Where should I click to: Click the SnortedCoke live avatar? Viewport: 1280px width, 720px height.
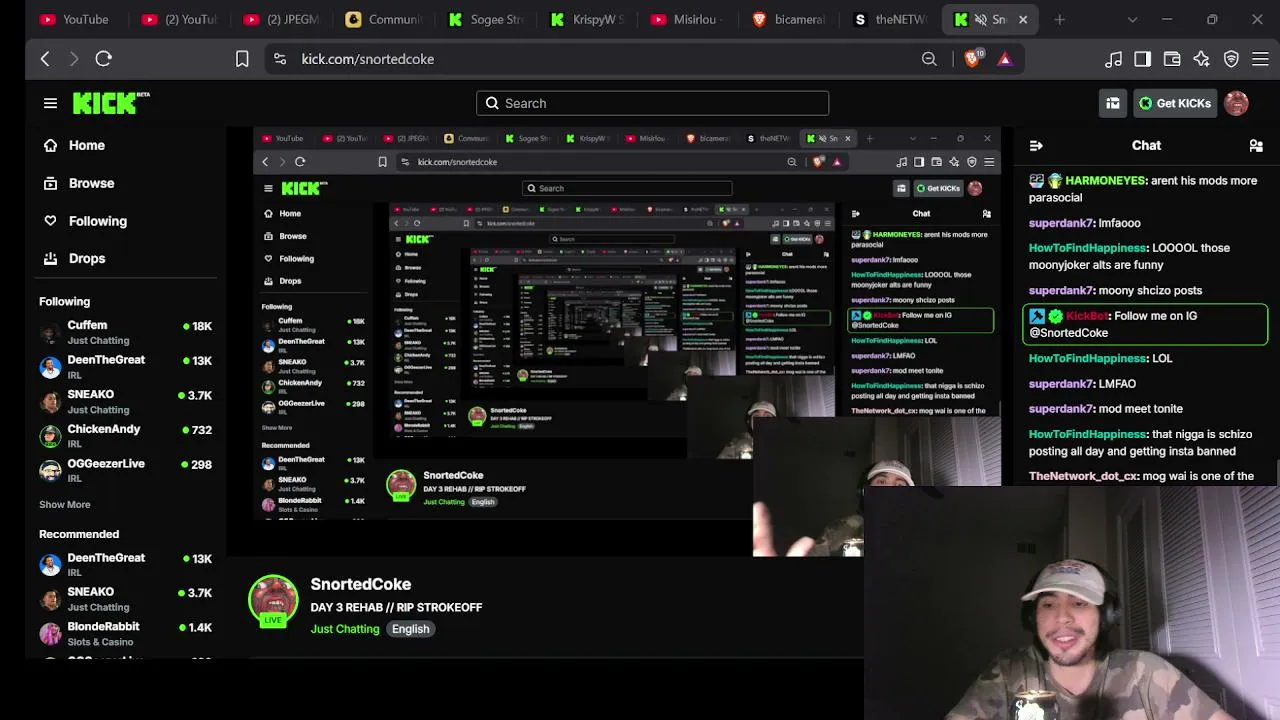(x=273, y=600)
